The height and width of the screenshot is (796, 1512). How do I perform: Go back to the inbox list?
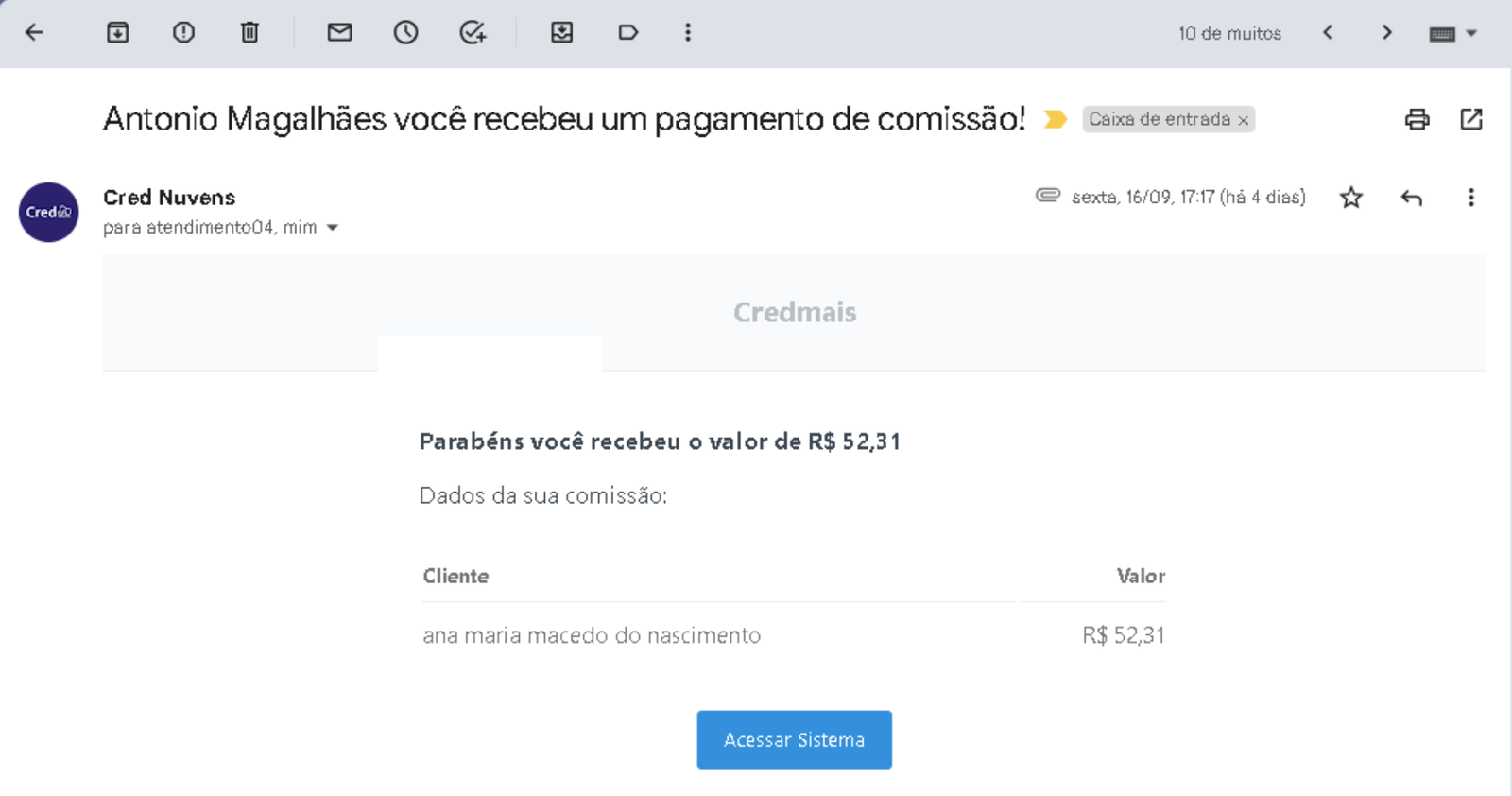pyautogui.click(x=34, y=33)
